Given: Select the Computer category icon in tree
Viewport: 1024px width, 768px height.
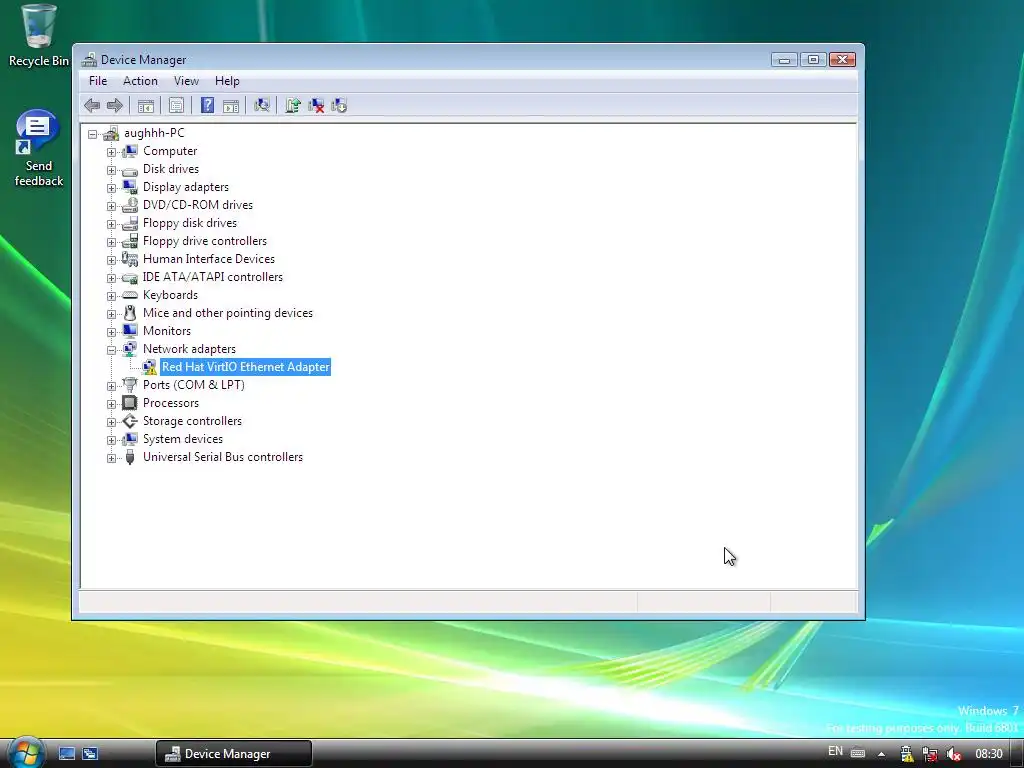Looking at the screenshot, I should [130, 151].
